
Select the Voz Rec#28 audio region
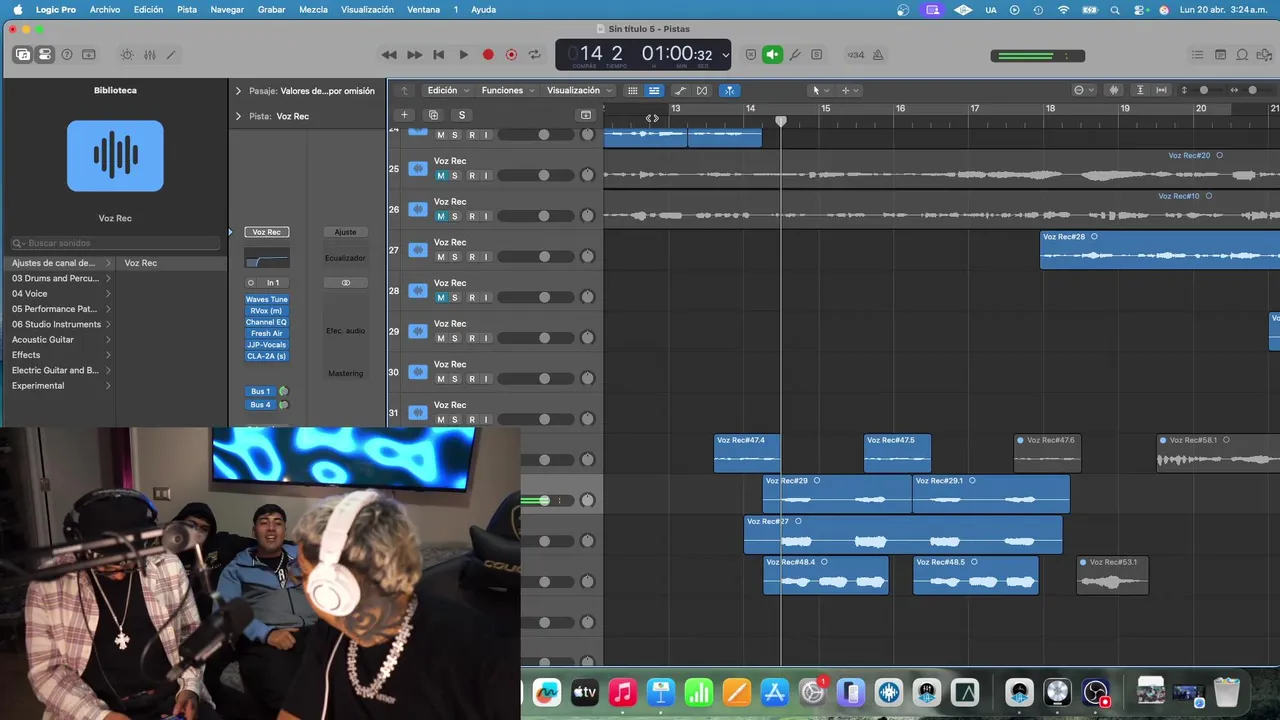pos(1160,249)
